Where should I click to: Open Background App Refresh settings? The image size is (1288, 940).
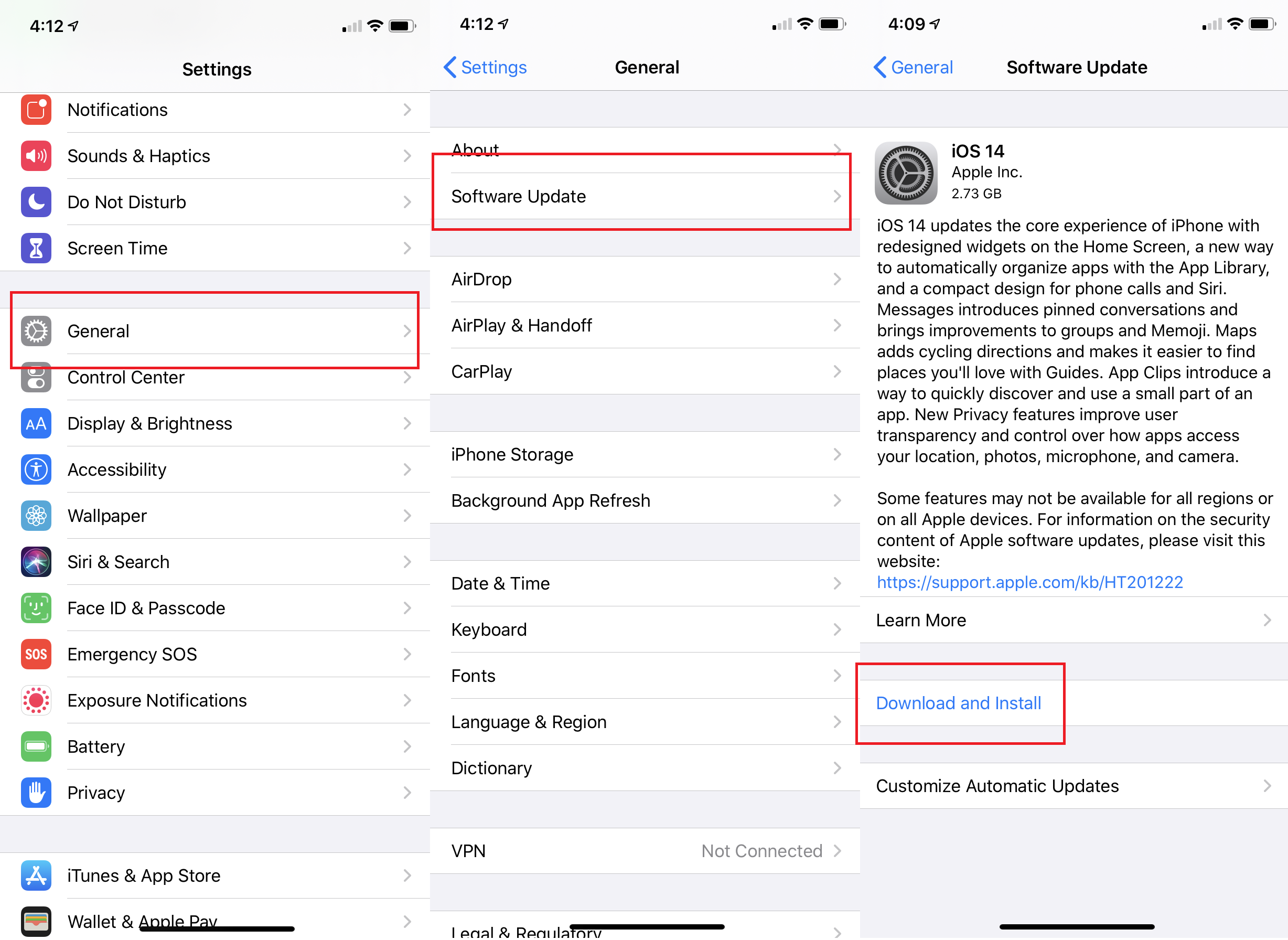coord(644,500)
